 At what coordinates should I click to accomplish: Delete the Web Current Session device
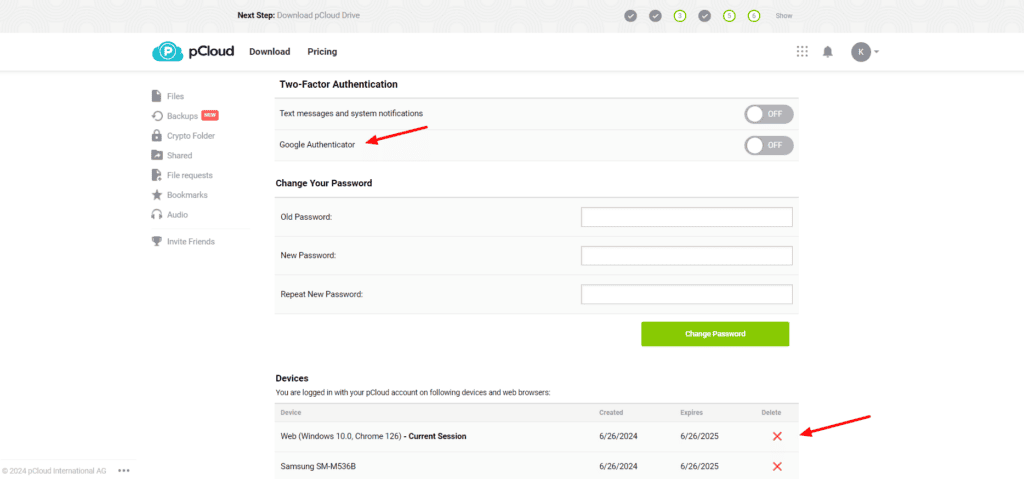tap(777, 437)
